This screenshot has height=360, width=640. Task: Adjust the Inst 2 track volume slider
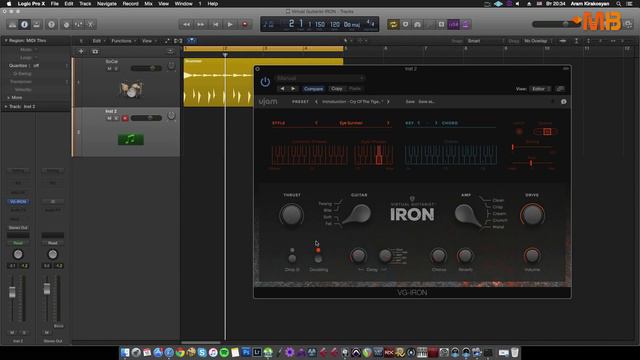tap(146, 118)
